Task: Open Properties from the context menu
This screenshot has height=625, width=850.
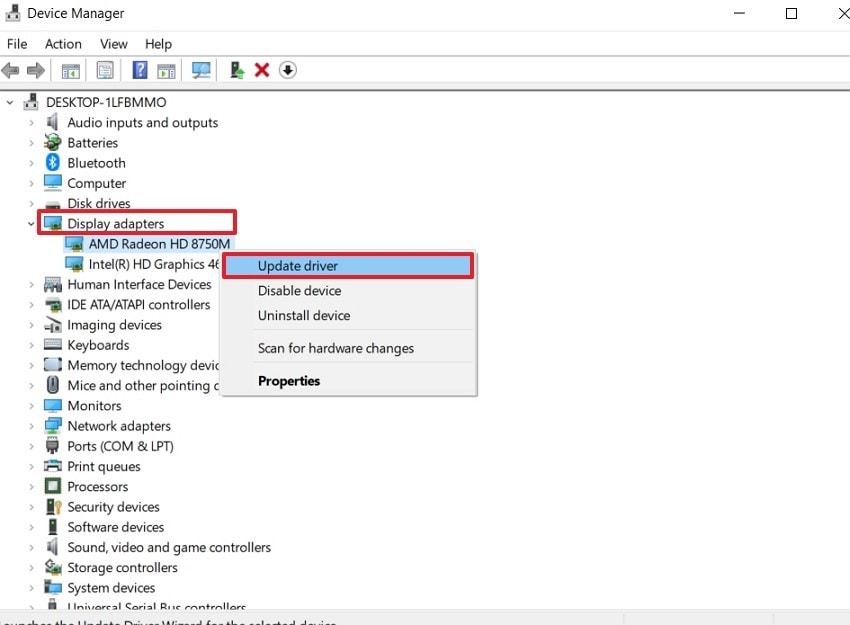Action: click(348, 381)
